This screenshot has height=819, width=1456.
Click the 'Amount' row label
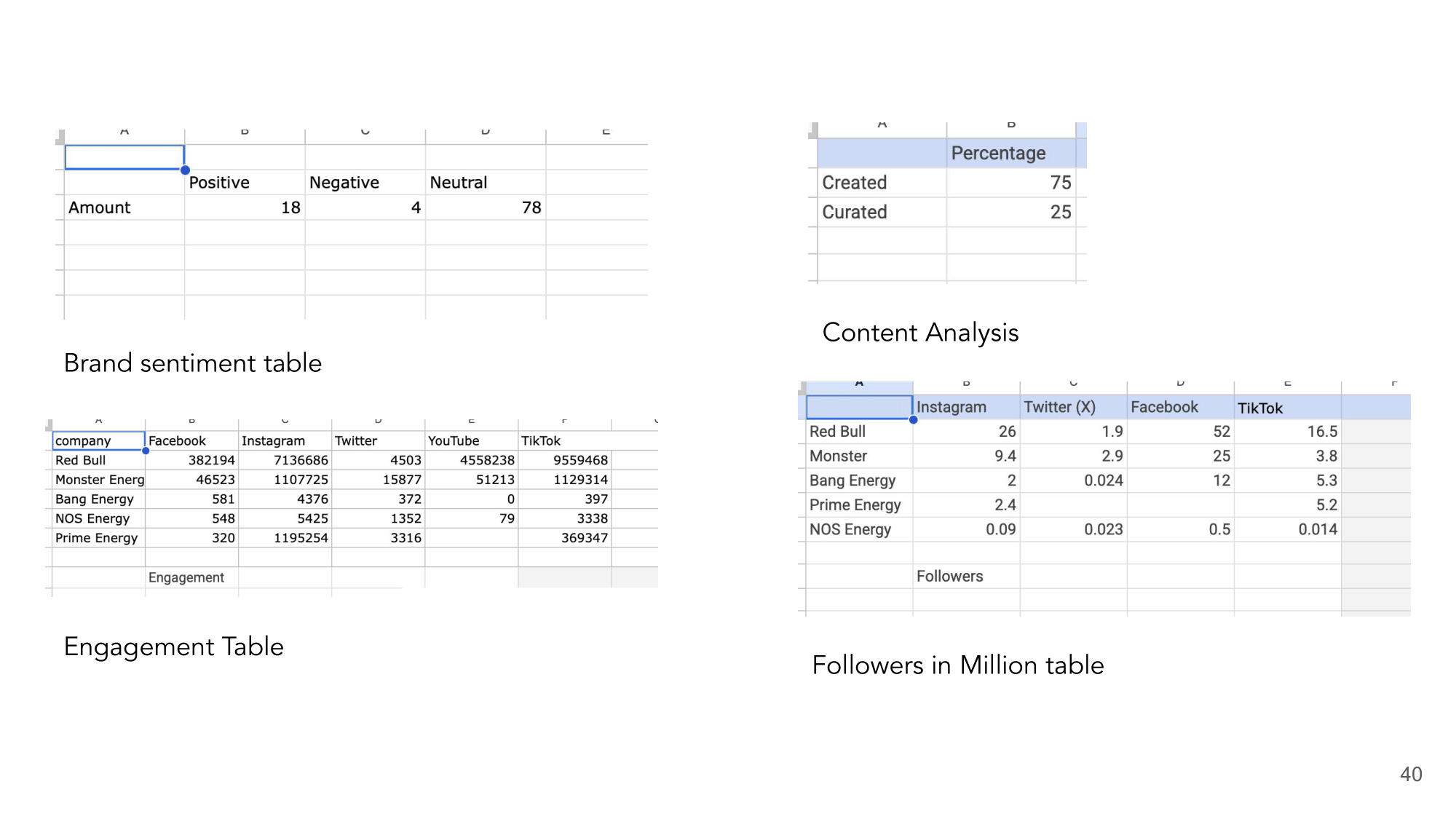[124, 207]
